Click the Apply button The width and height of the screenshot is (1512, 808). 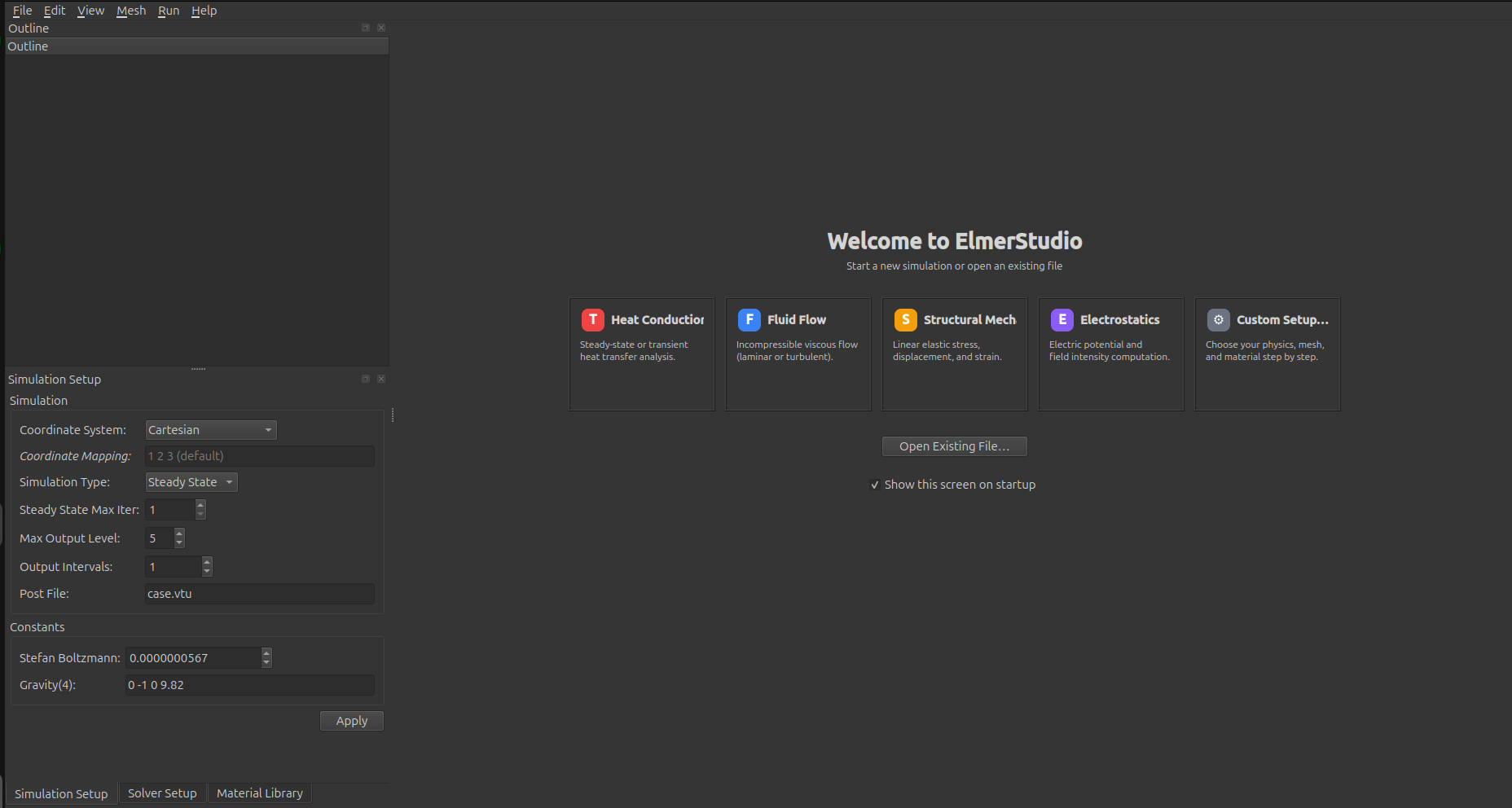click(x=352, y=721)
